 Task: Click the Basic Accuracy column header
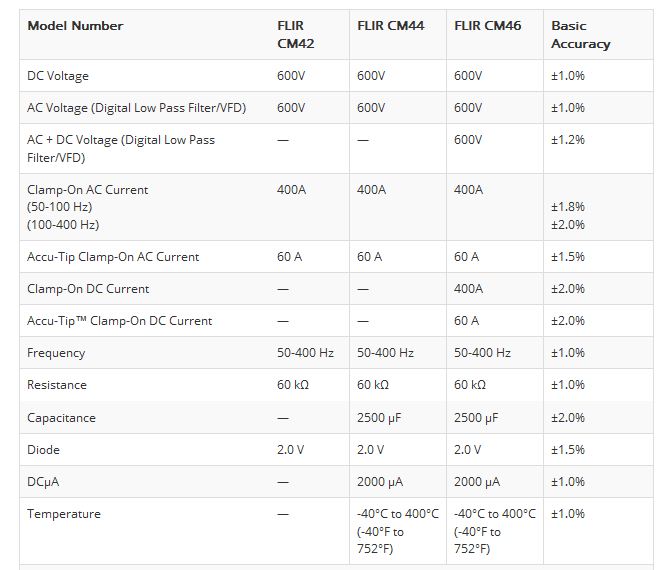coord(580,35)
